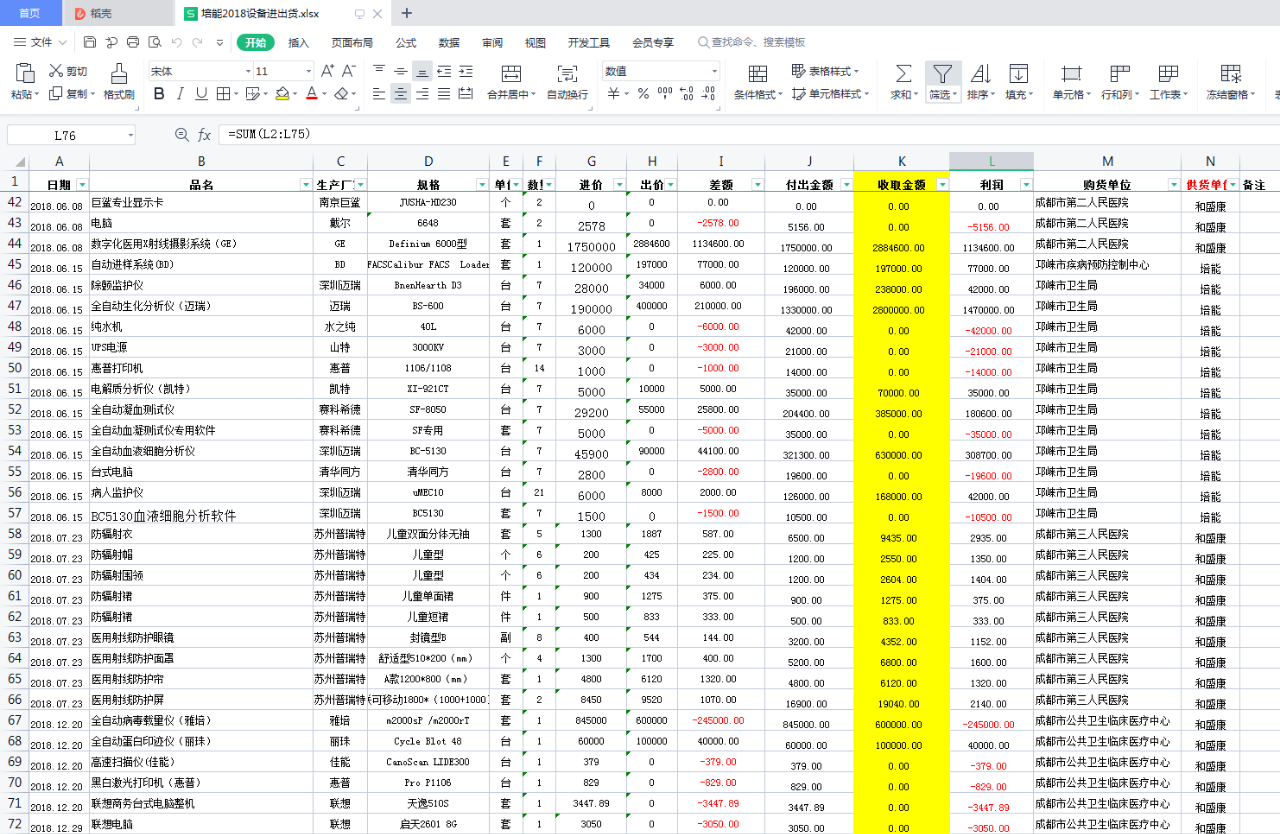Click the 筛选 filter funnel icon
This screenshot has width=1280, height=834.
(x=942, y=74)
